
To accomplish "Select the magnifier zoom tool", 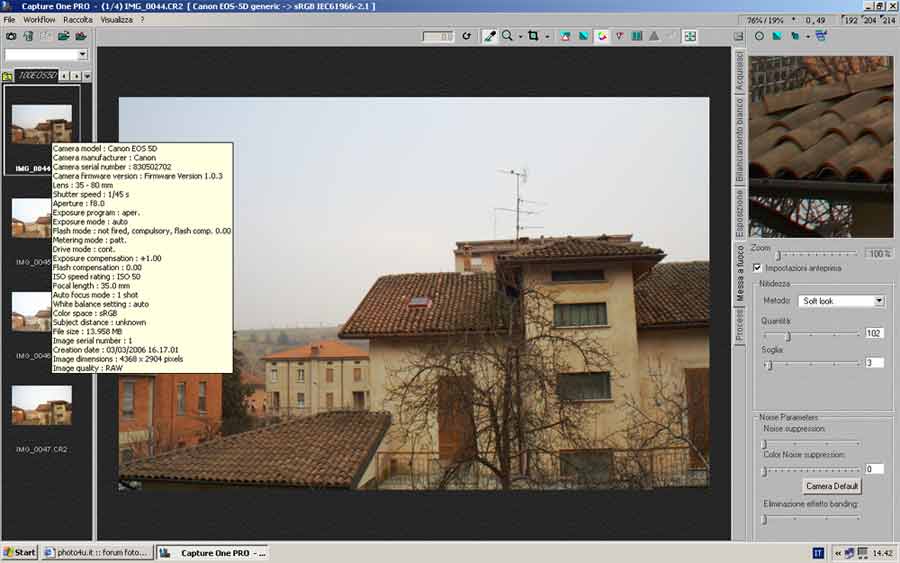I will [x=507, y=36].
